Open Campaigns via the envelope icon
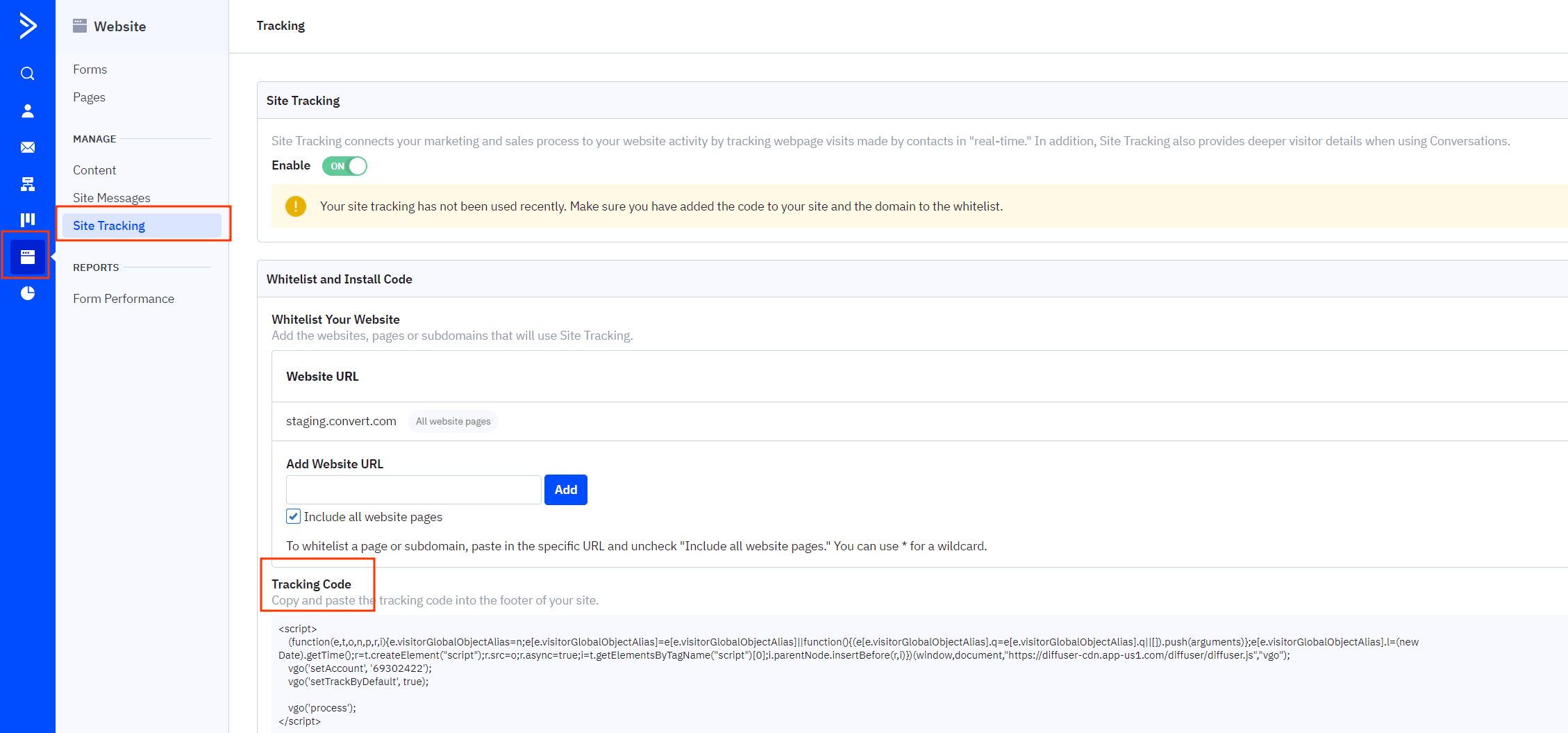 (27, 147)
